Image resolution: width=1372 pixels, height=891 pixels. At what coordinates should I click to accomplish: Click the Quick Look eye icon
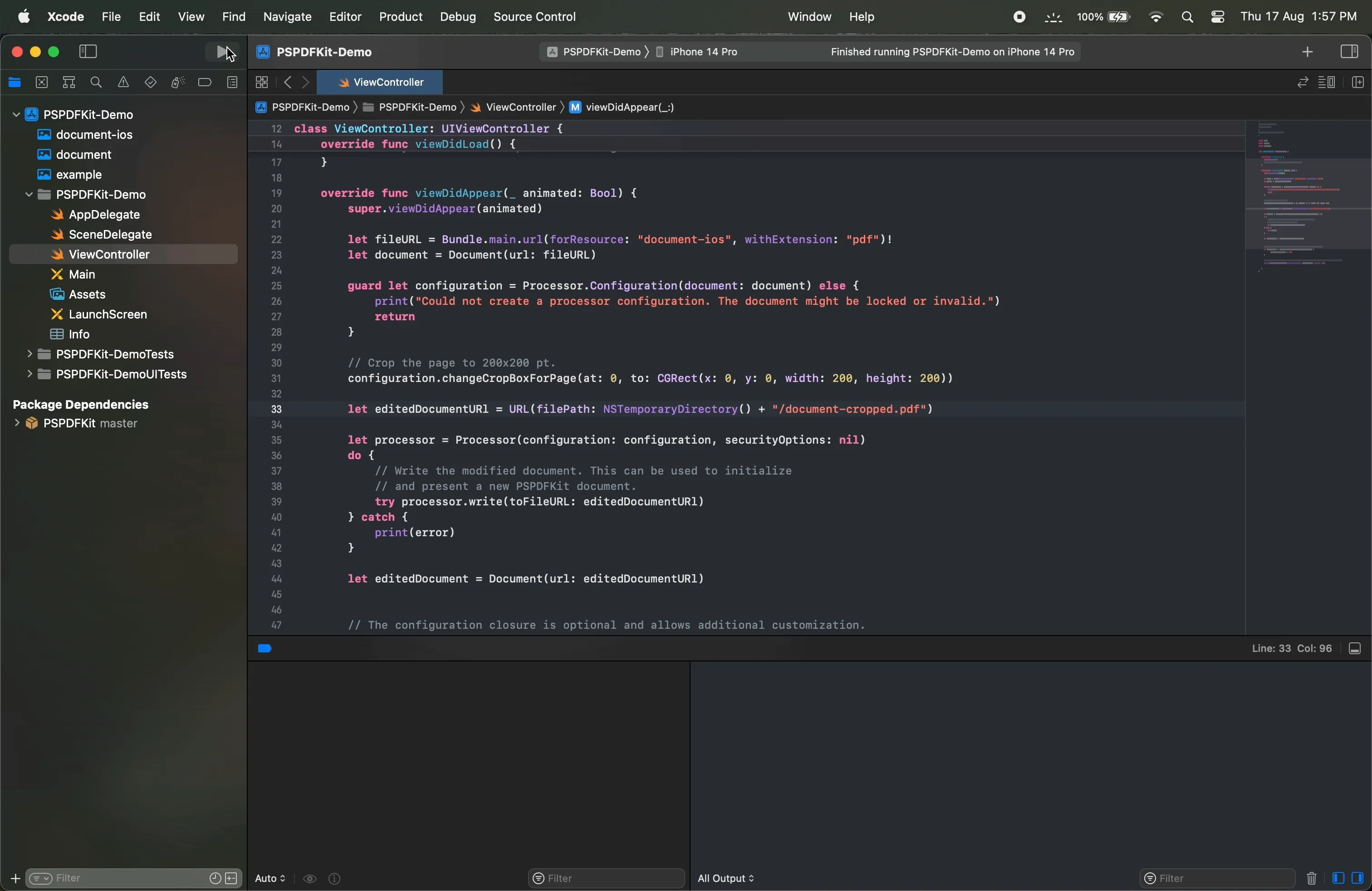309,879
